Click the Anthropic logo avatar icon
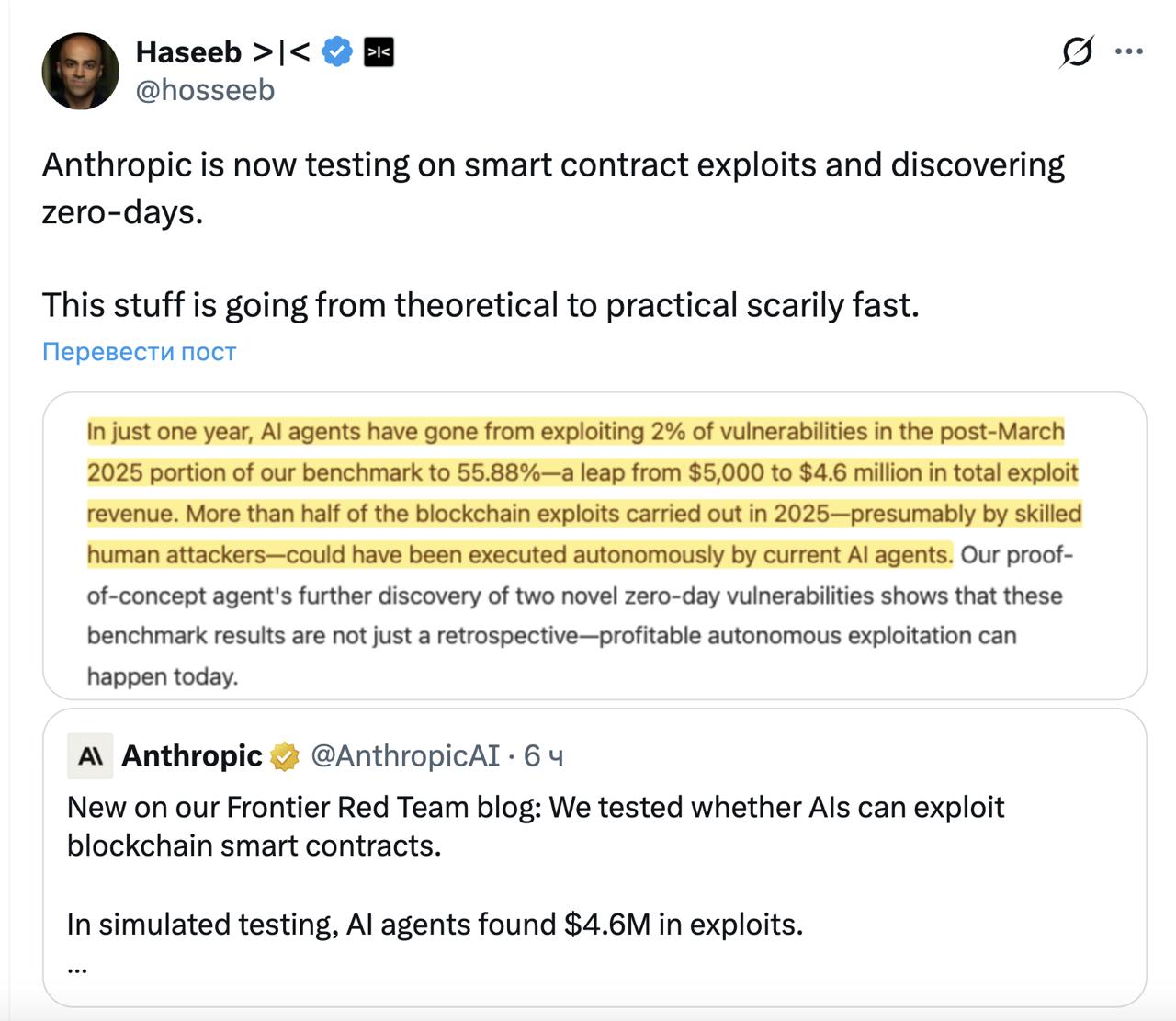The image size is (1176, 1021). [90, 756]
